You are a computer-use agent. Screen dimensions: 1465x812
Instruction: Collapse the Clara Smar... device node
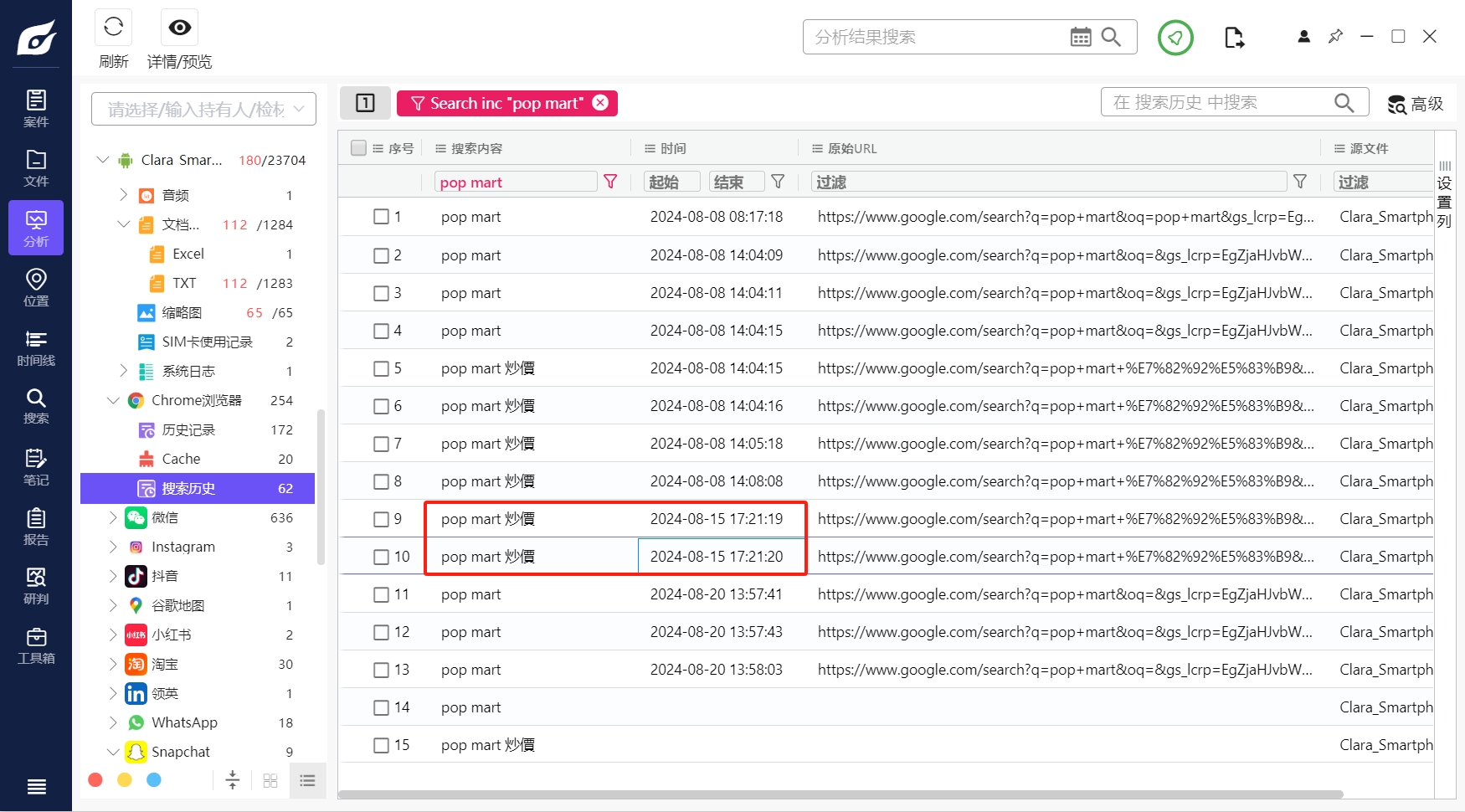(103, 159)
